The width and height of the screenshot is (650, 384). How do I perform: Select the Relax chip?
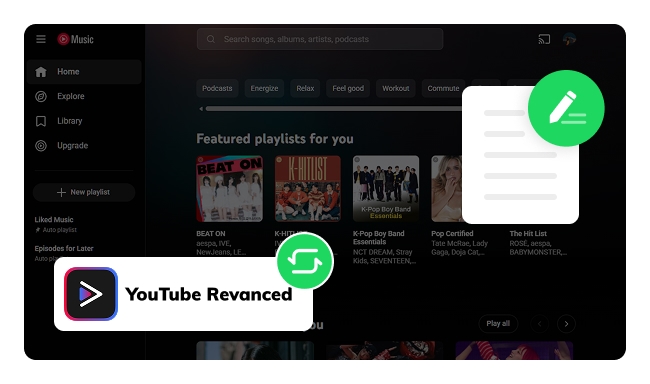305,88
